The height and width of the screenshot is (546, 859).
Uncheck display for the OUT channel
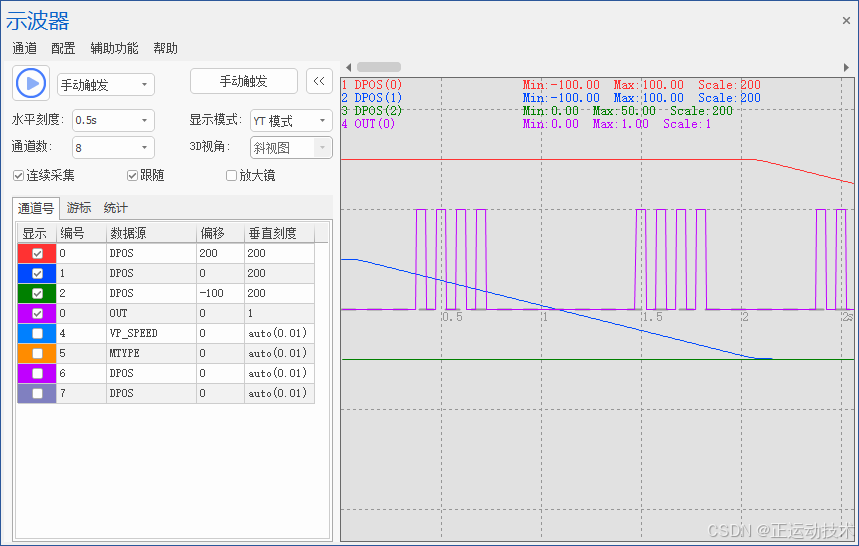click(37, 313)
